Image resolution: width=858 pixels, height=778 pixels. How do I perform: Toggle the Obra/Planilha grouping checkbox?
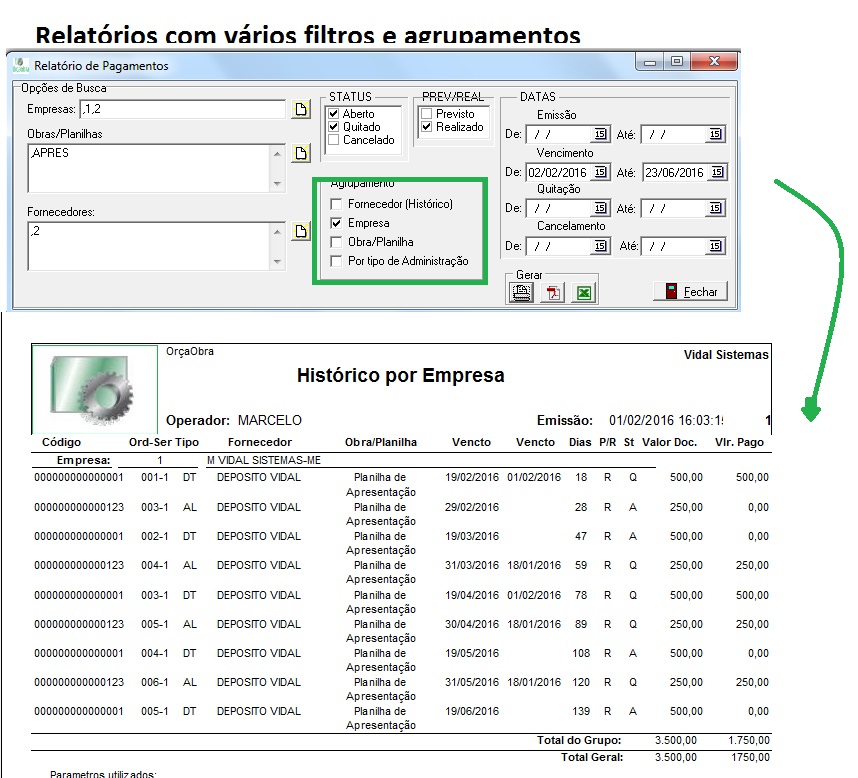coord(336,242)
